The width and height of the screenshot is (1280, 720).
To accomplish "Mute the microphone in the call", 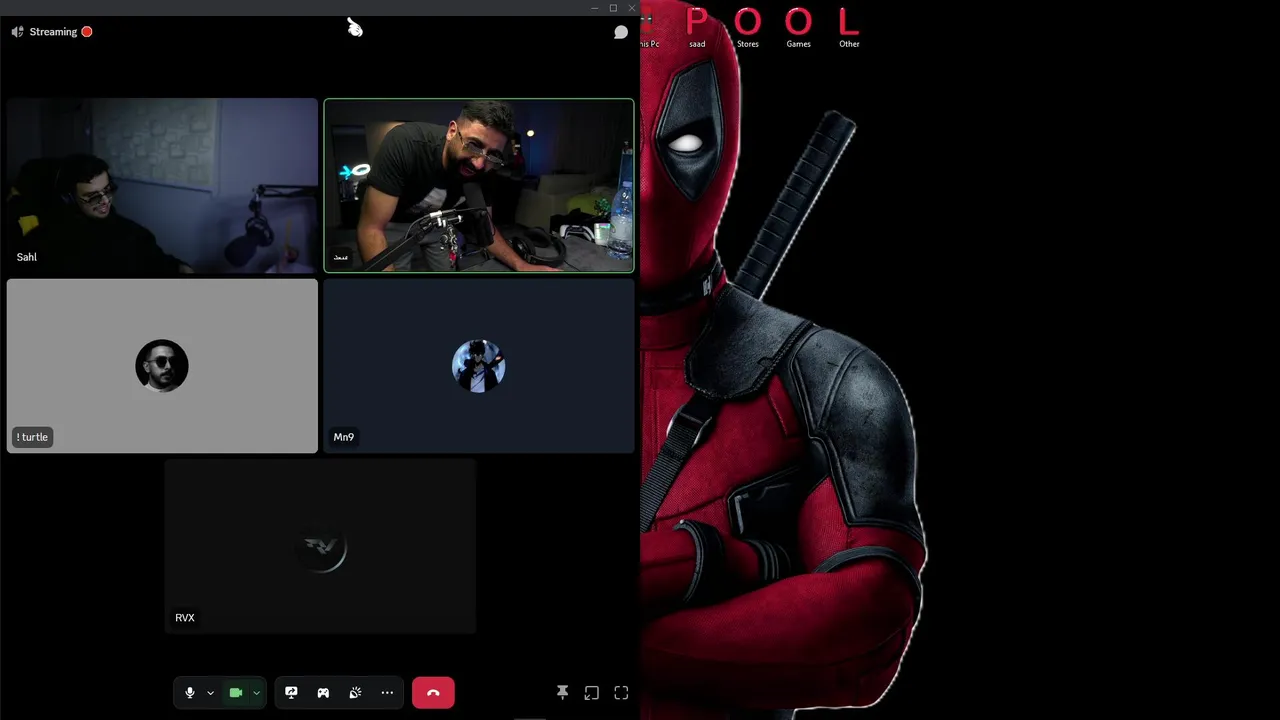I will (189, 693).
